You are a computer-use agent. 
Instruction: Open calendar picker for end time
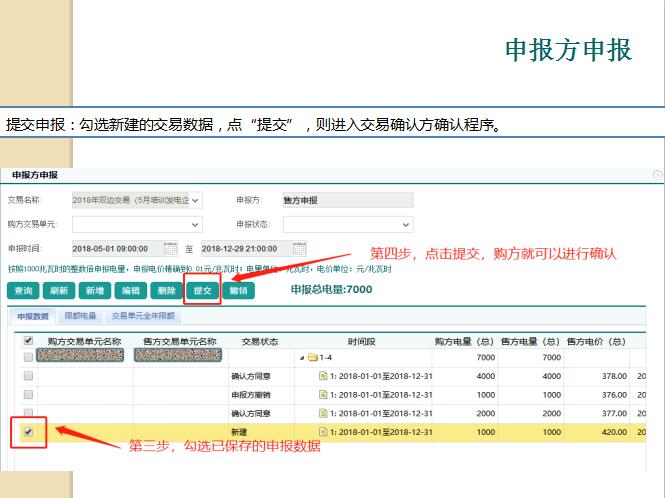299,248
